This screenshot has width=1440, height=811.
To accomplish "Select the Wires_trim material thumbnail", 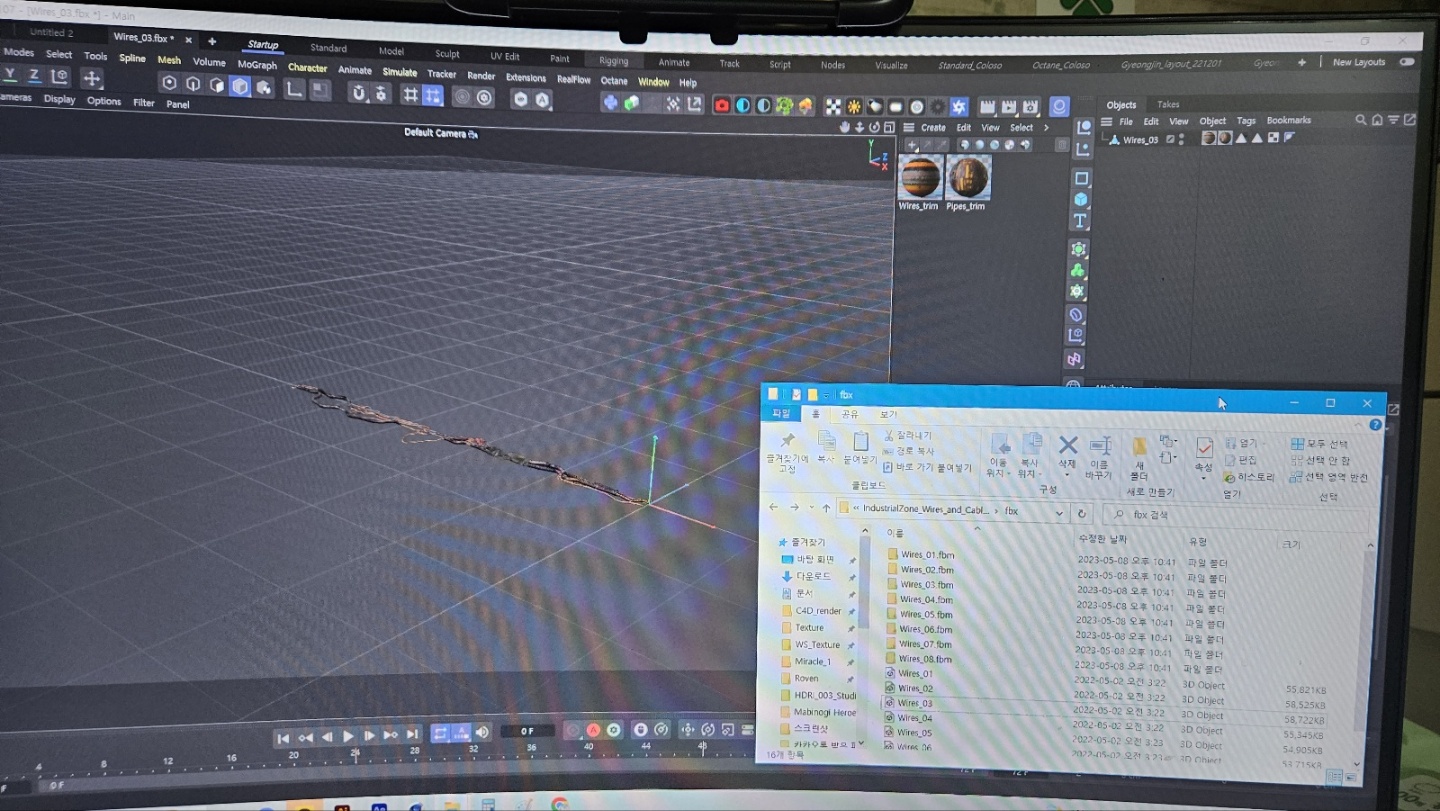I will point(919,178).
